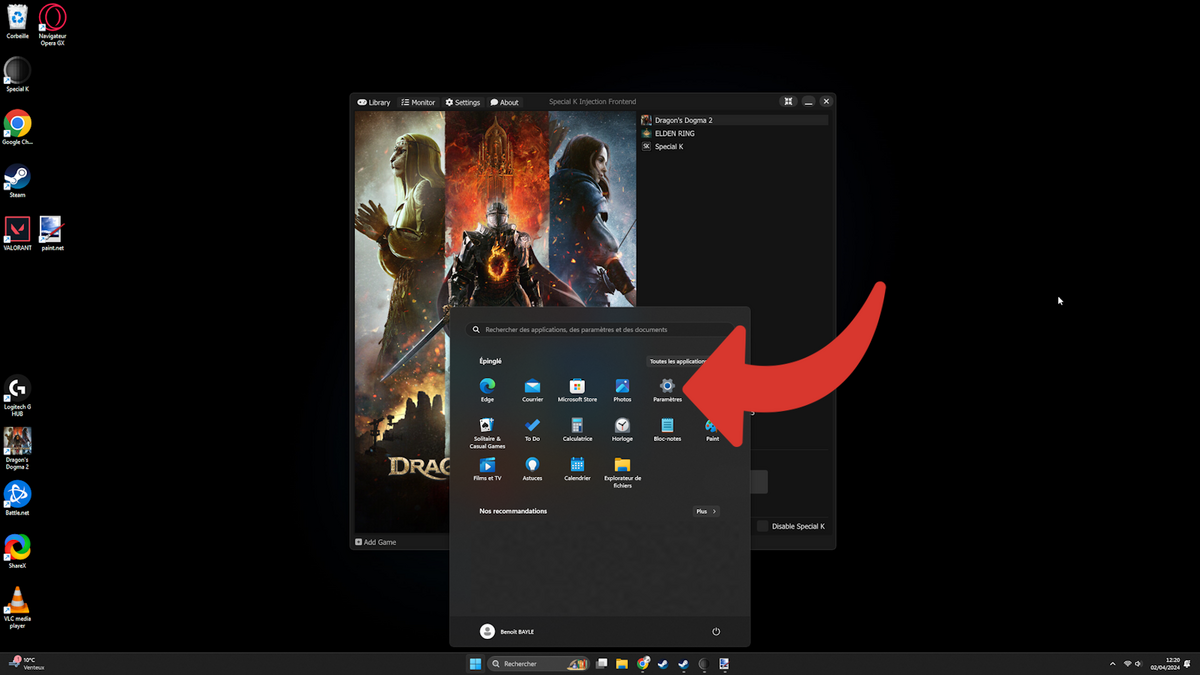Show hidden system tray icons

tap(1112, 664)
